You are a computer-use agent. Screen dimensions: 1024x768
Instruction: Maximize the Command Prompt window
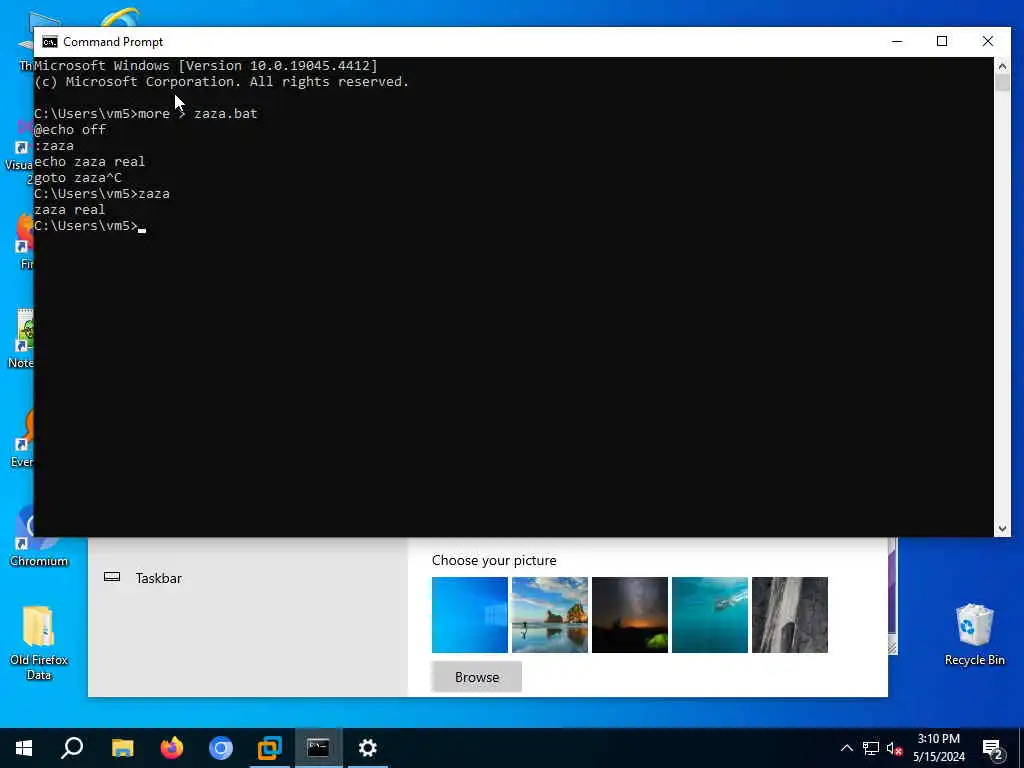(942, 41)
